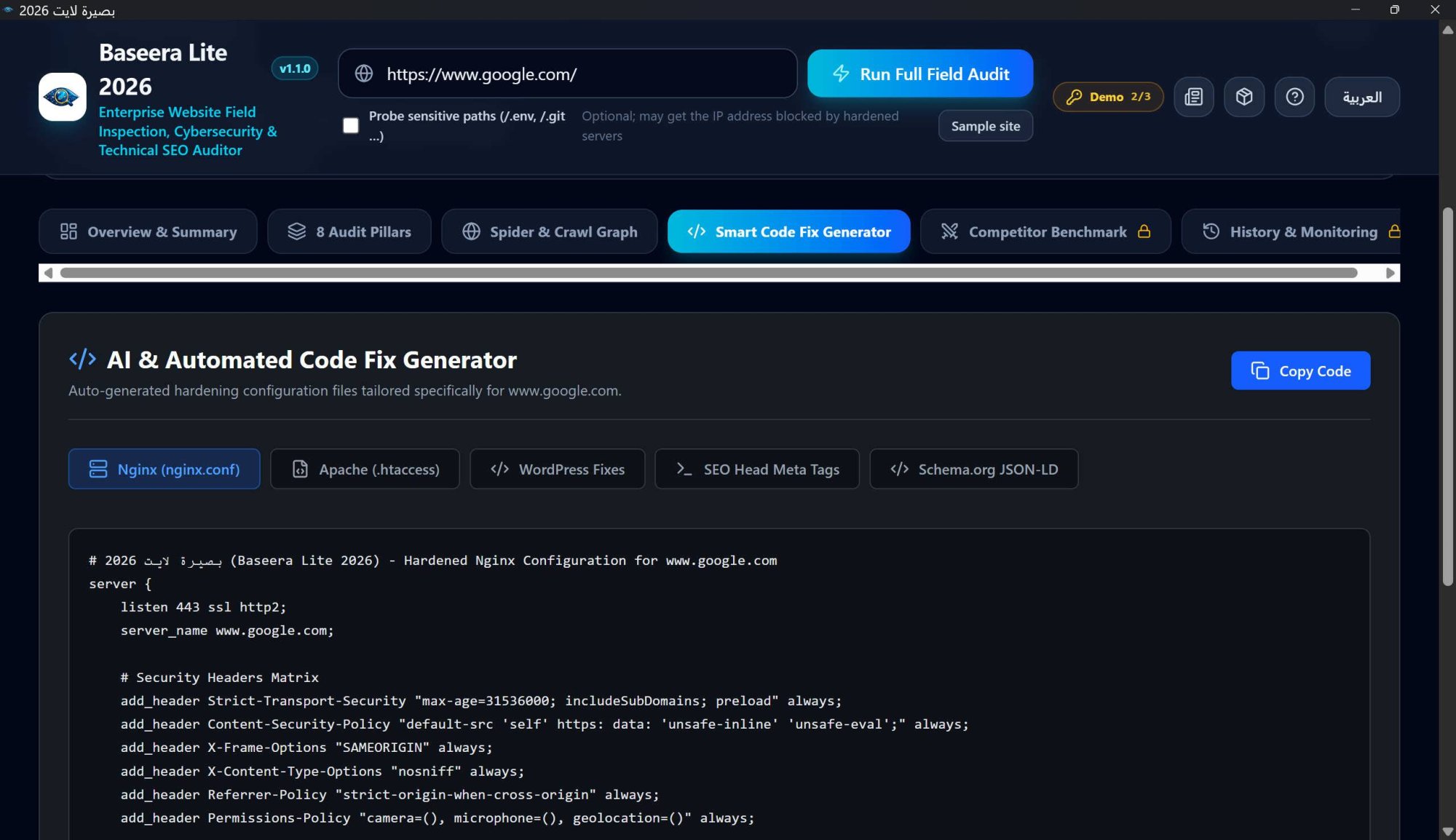Enable the Probe sensitive paths checkbox

(351, 125)
